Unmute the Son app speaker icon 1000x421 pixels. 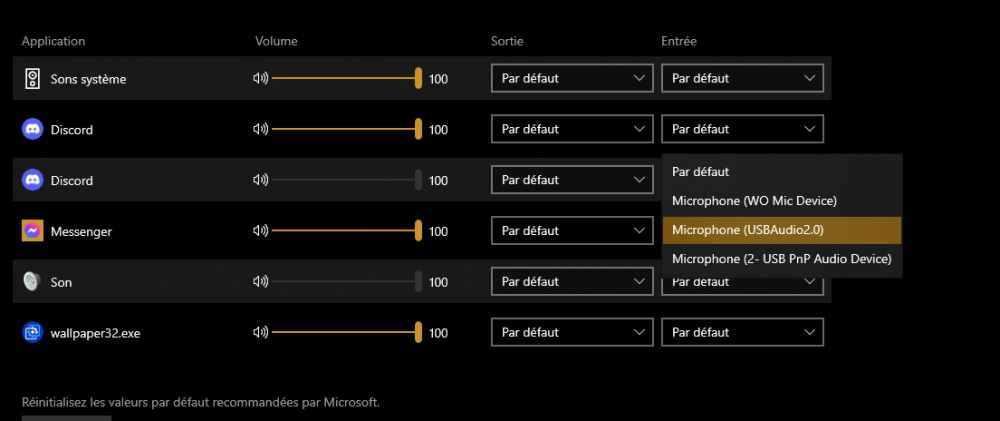(x=261, y=282)
